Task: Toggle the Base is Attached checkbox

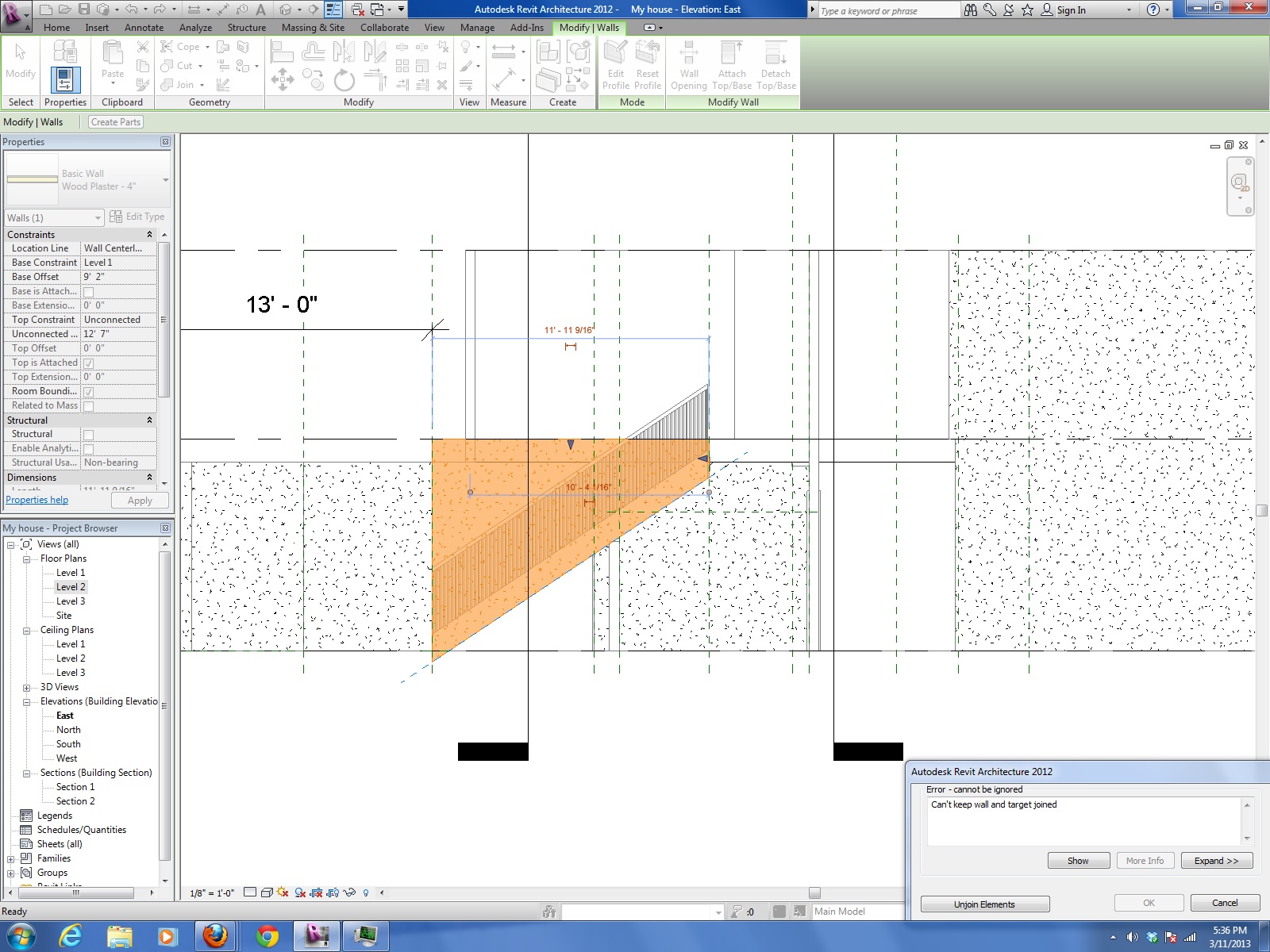Action: tap(89, 292)
